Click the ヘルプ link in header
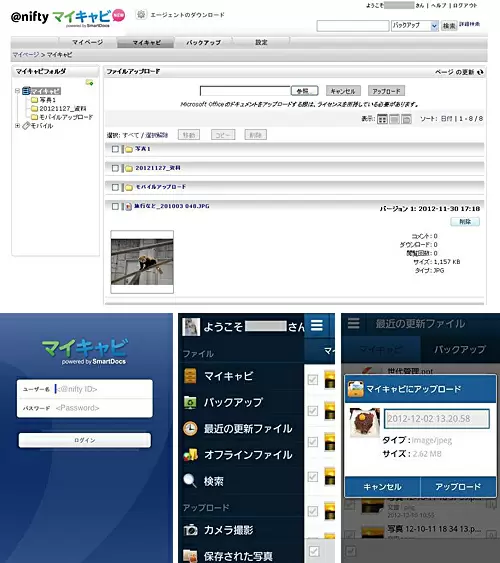 [439, 5]
